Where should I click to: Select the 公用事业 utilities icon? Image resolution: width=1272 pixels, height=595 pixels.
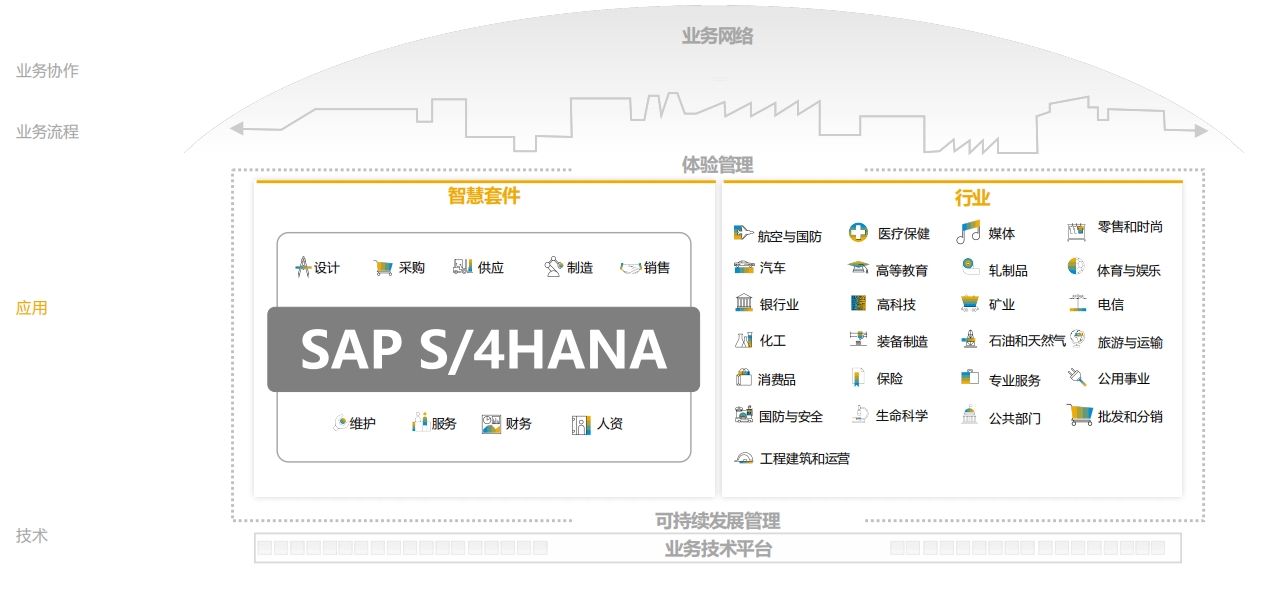pos(1077,378)
